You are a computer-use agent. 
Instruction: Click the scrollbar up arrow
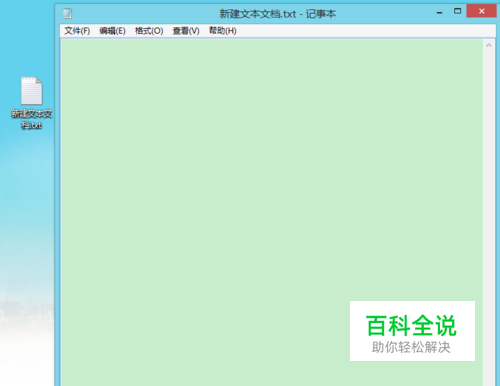[489, 45]
